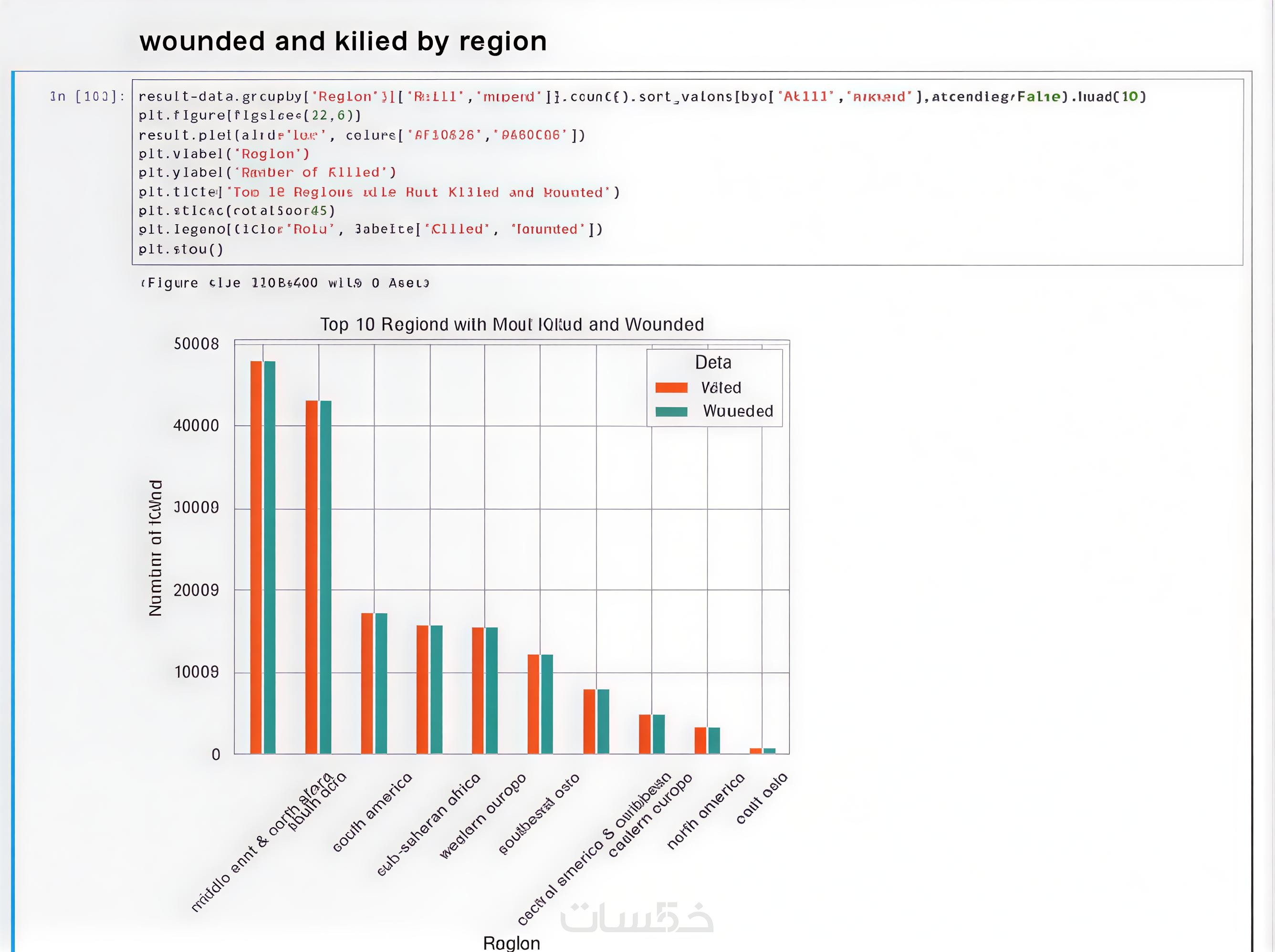Click the y-axis tick label 40000

(x=196, y=426)
